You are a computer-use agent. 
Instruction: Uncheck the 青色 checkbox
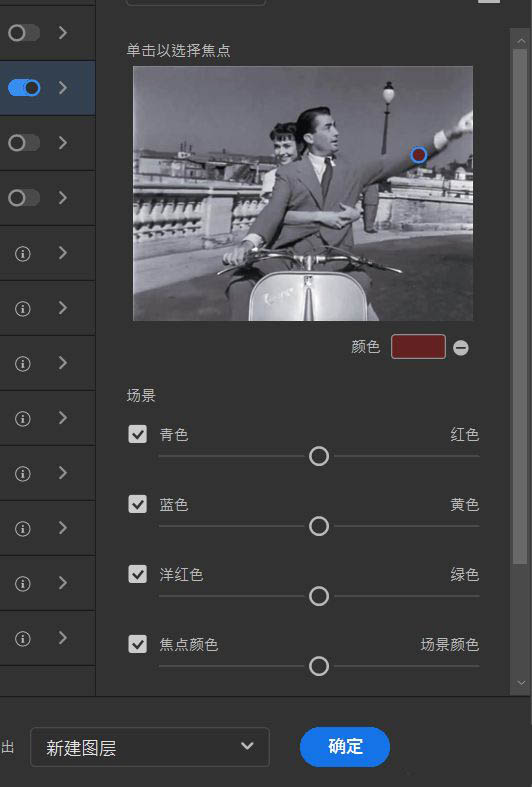(x=138, y=434)
